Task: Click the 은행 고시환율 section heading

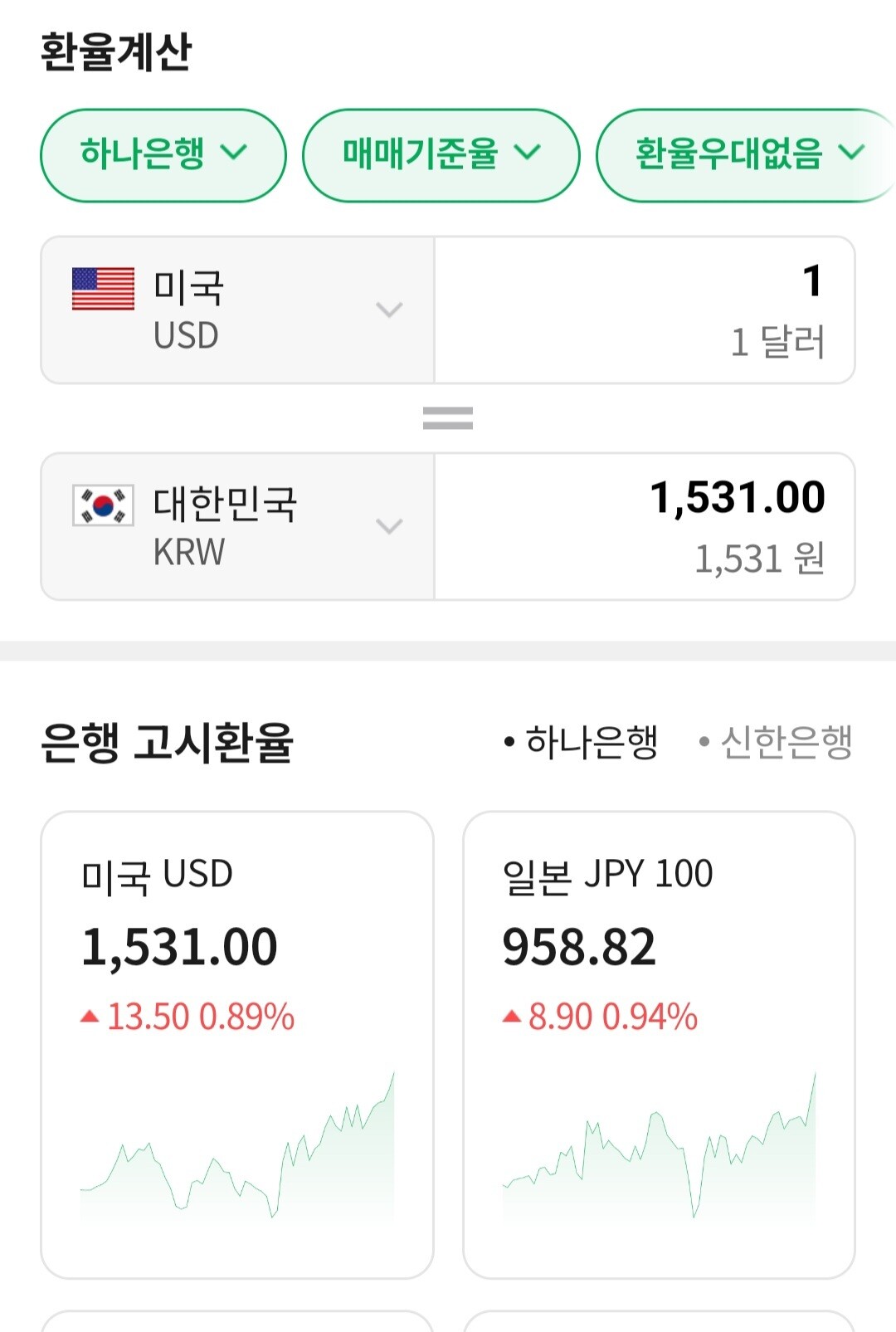Action: 167,742
